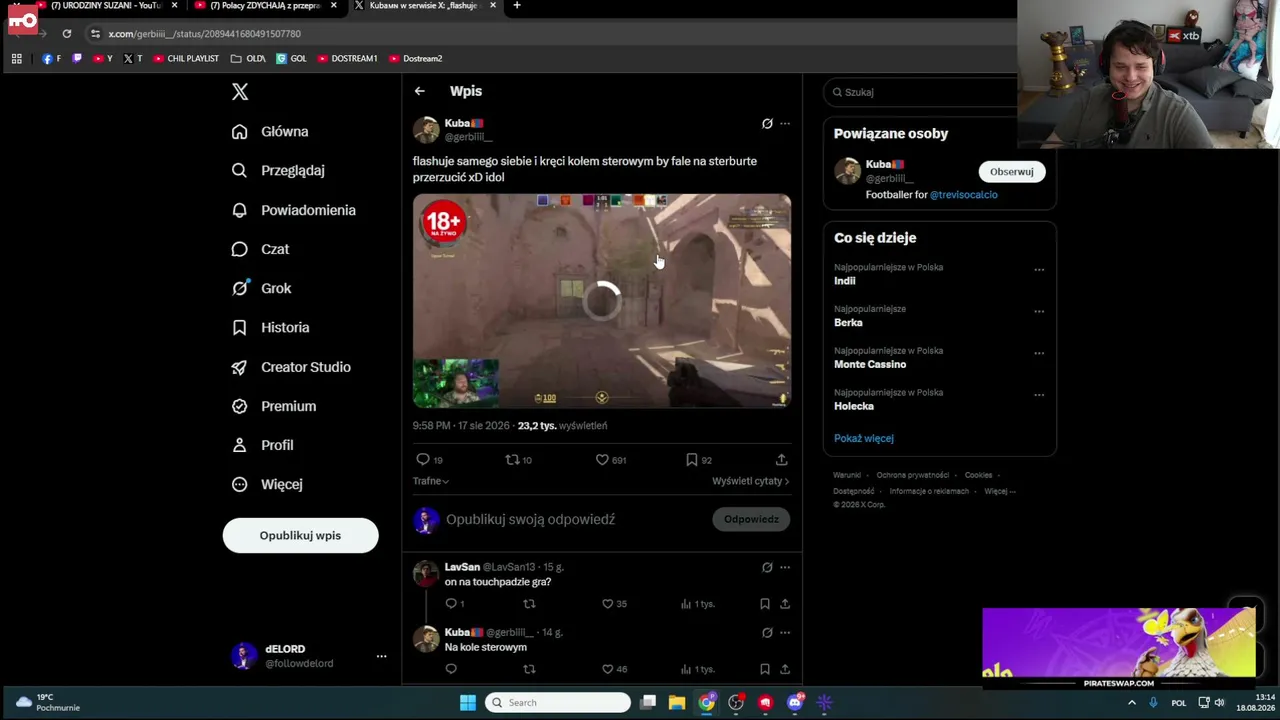Click the Opublikuj wpis button
This screenshot has height=720, width=1280.
point(300,535)
